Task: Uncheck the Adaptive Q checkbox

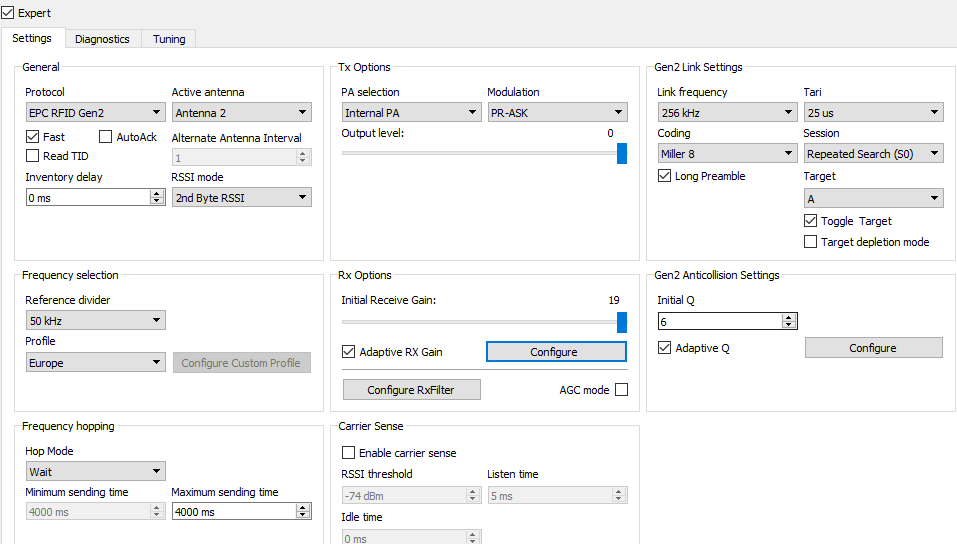Action: click(x=665, y=347)
